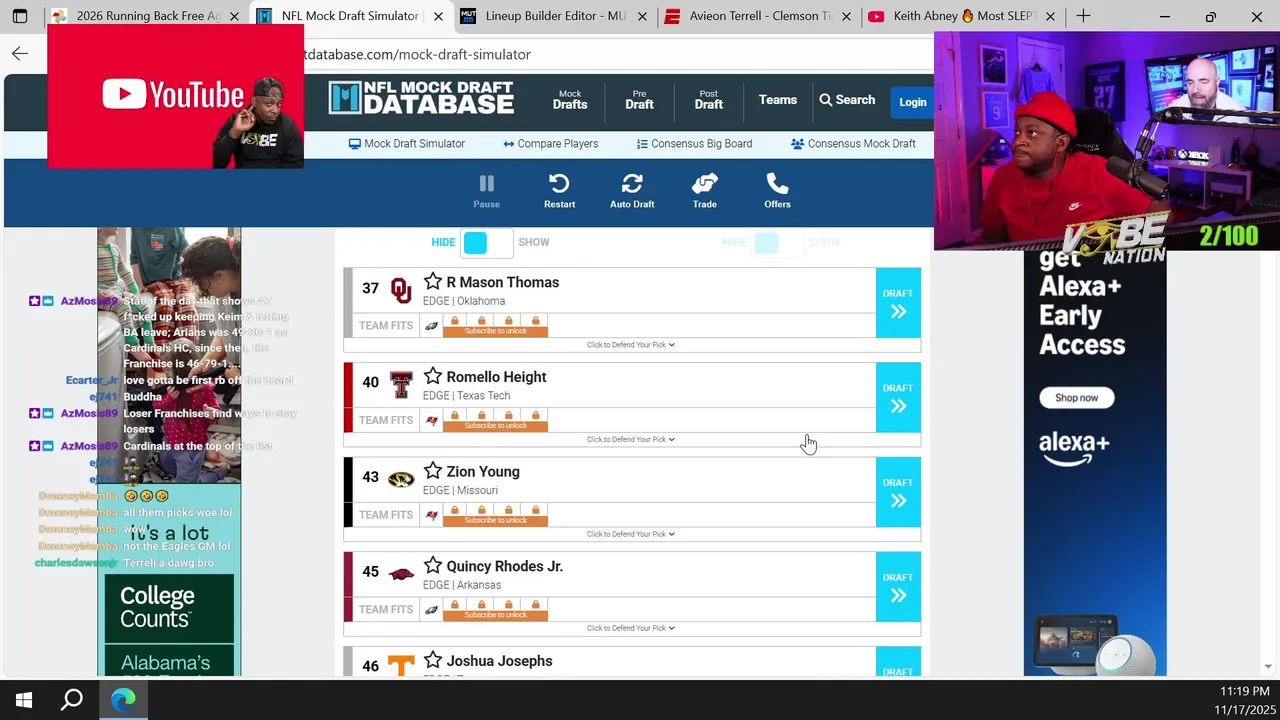Draft Romello Height with arrow button
Image resolution: width=1280 pixels, height=720 pixels.
(898, 397)
